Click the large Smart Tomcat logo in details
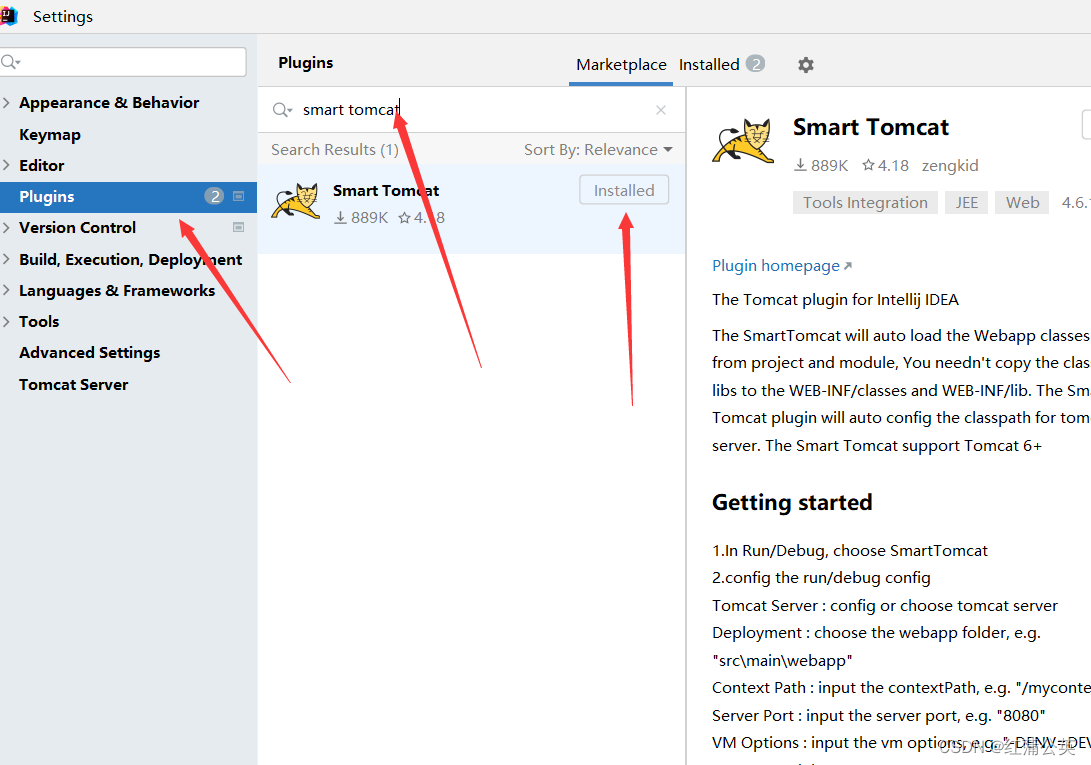Viewport: 1091px width, 765px height. tap(743, 140)
